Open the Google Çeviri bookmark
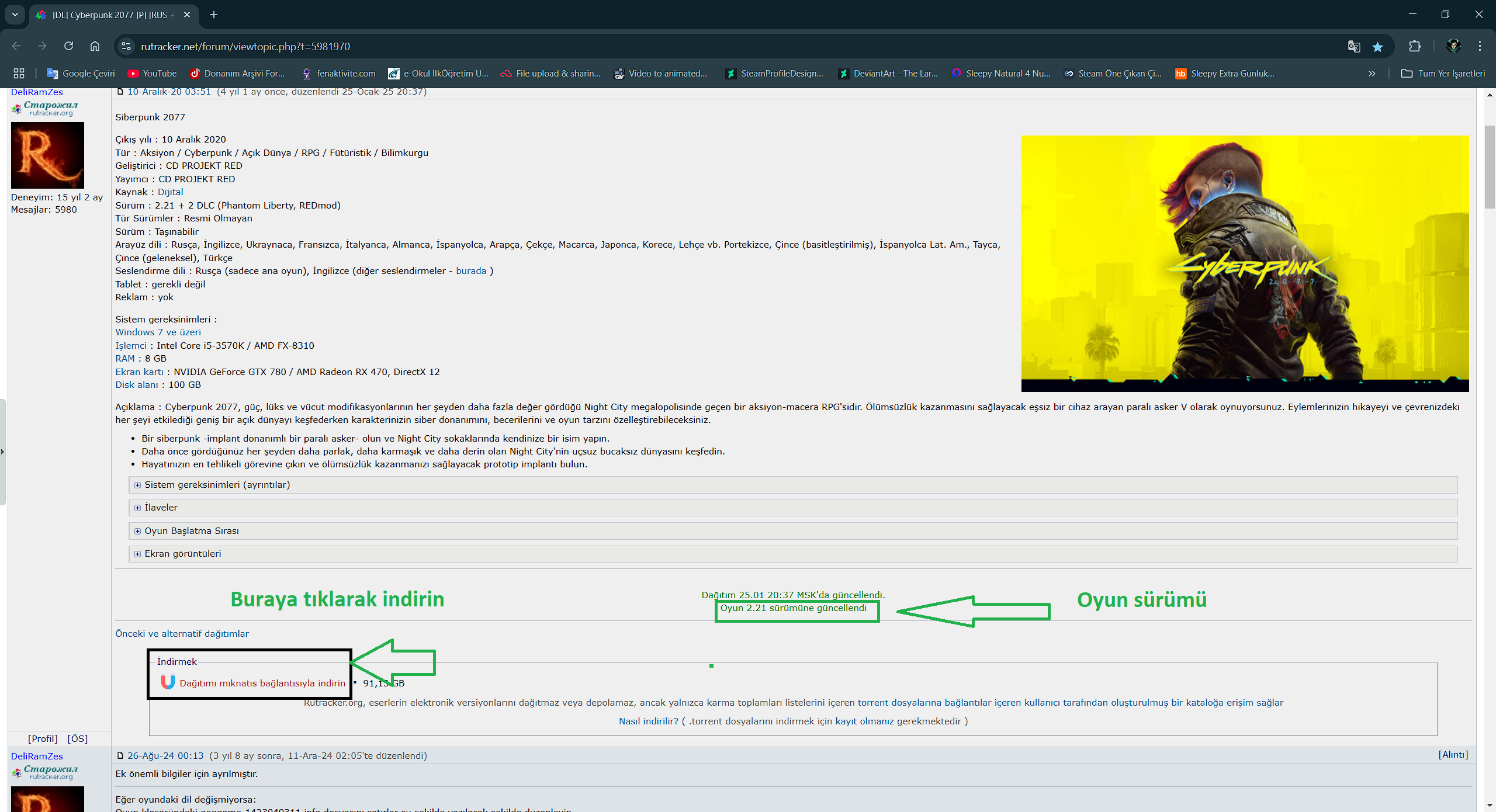The image size is (1496, 812). pos(81,74)
